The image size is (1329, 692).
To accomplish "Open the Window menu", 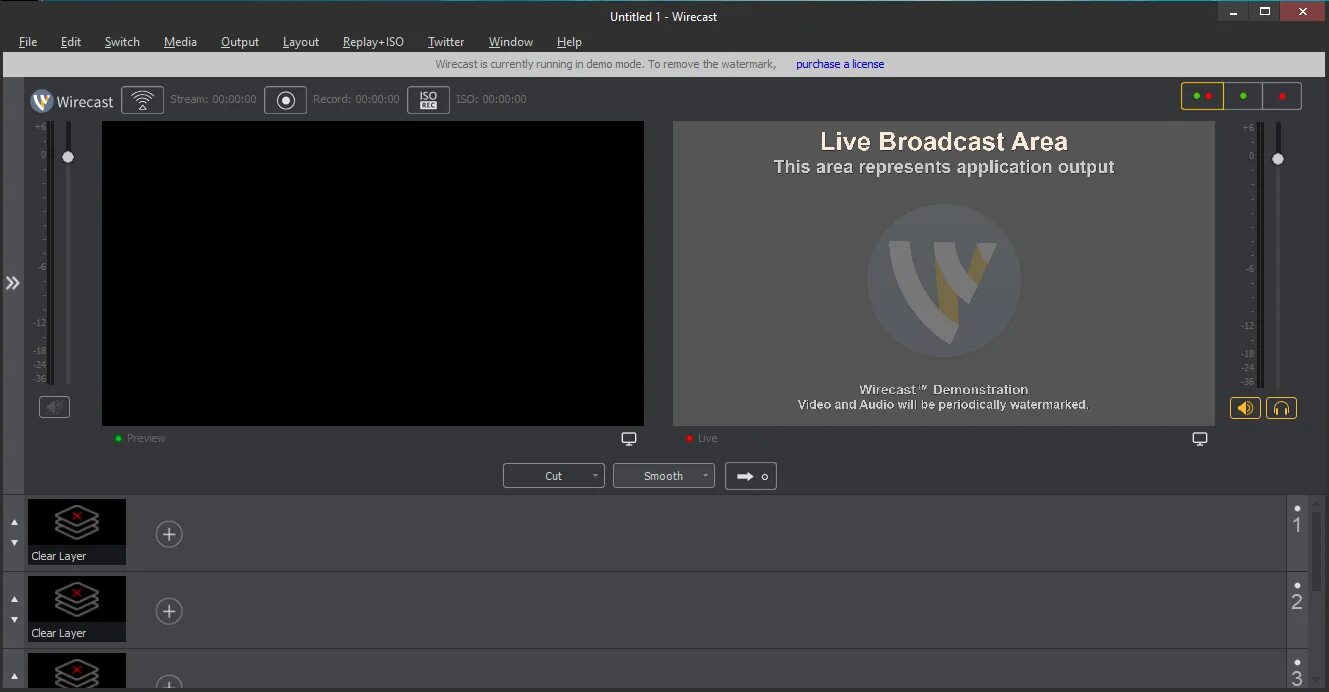I will coord(510,42).
